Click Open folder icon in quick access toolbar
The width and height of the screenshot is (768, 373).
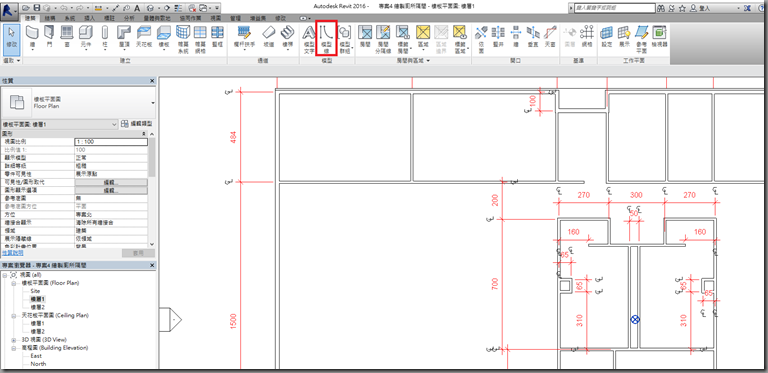tap(26, 8)
